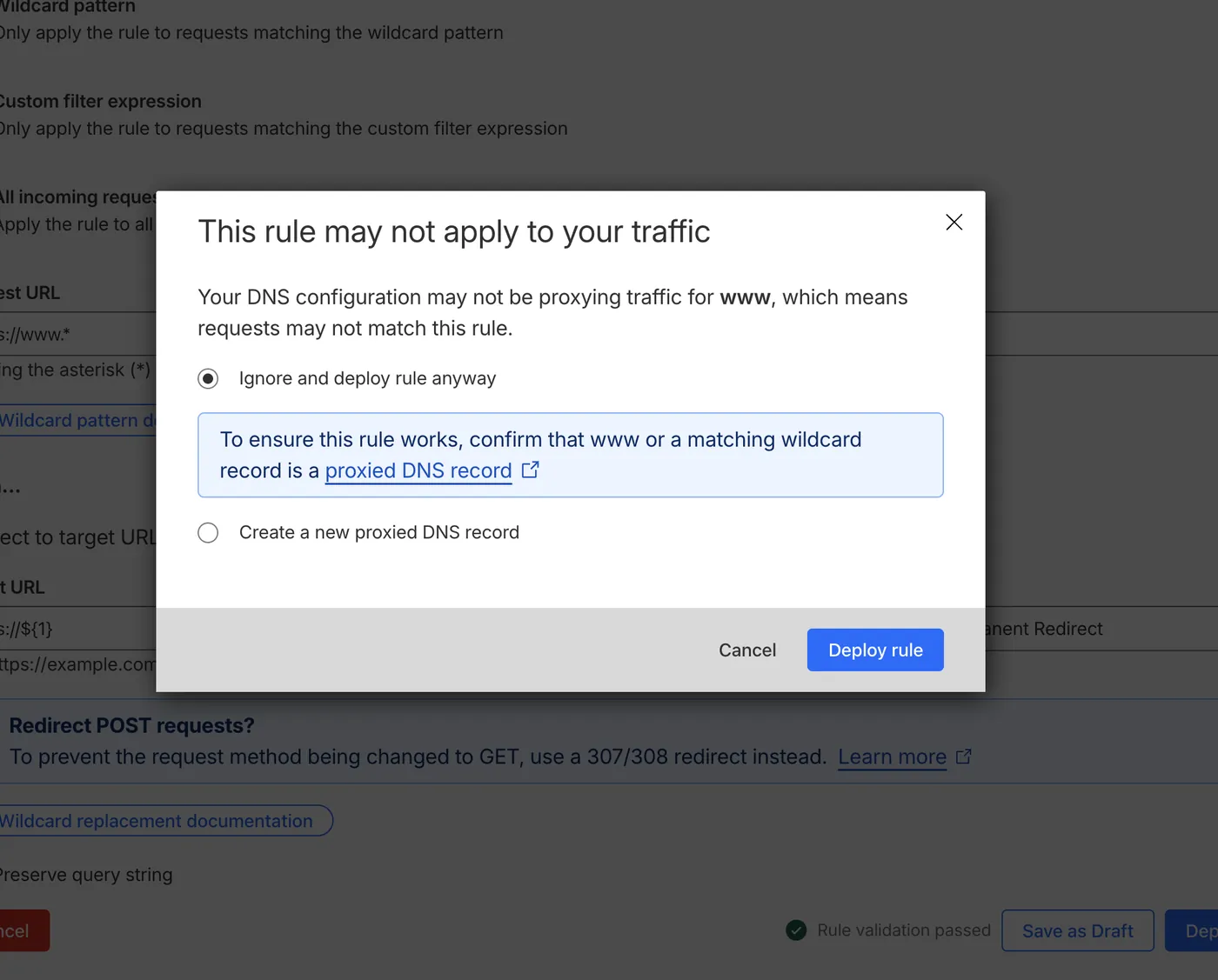Open the Learn more link about POST redirects
Viewport: 1218px width, 980px height.
(x=892, y=757)
